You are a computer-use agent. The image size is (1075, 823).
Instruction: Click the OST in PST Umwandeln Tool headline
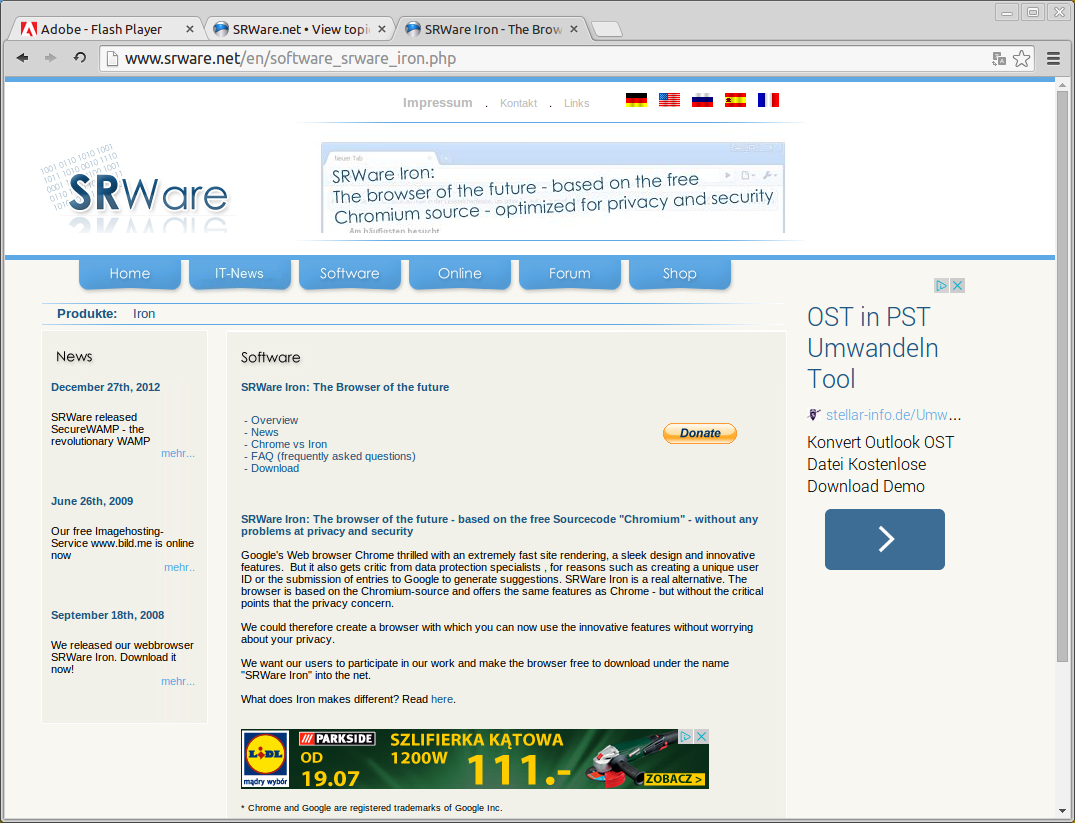point(873,348)
